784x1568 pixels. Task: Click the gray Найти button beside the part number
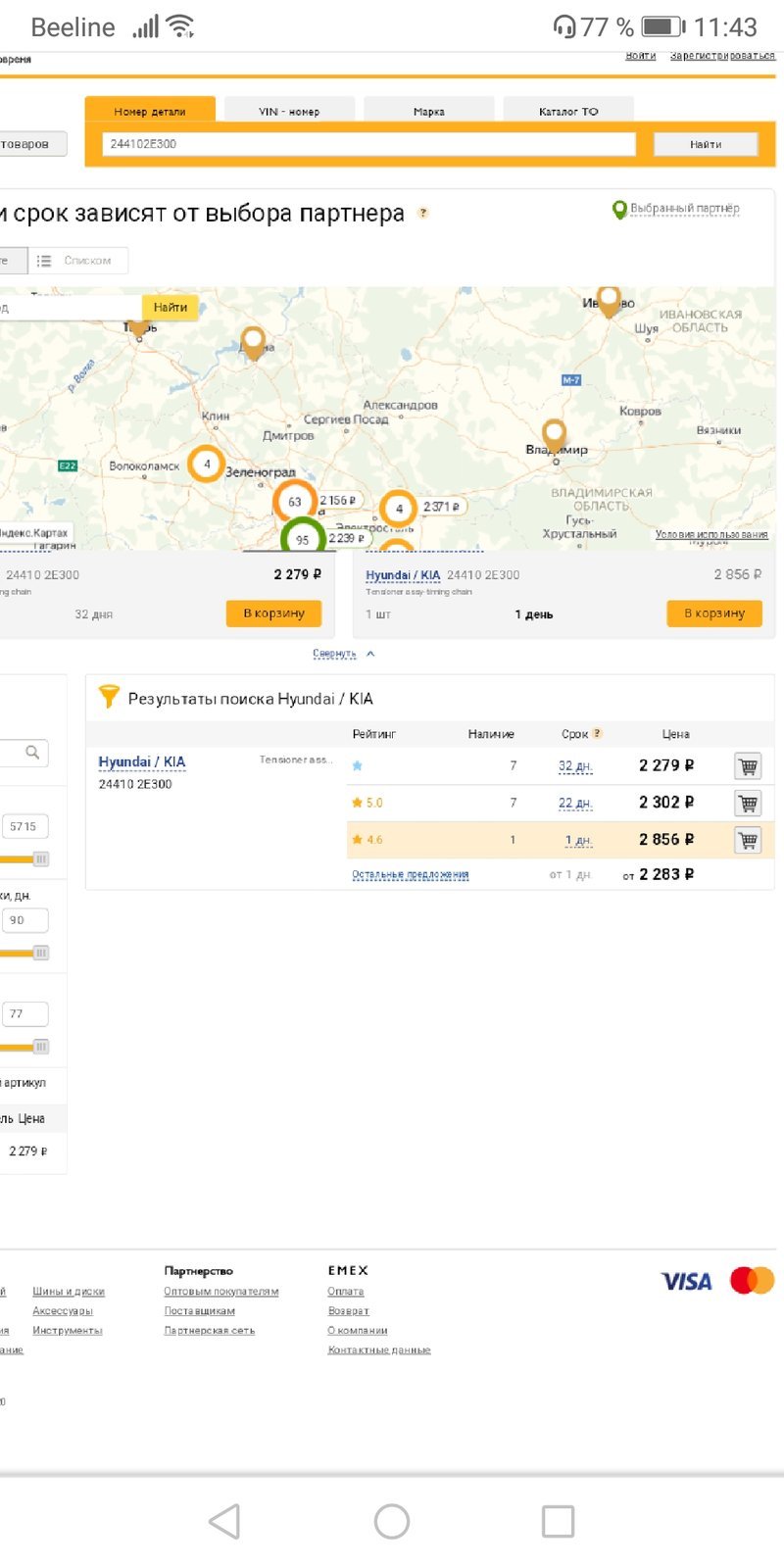click(706, 144)
